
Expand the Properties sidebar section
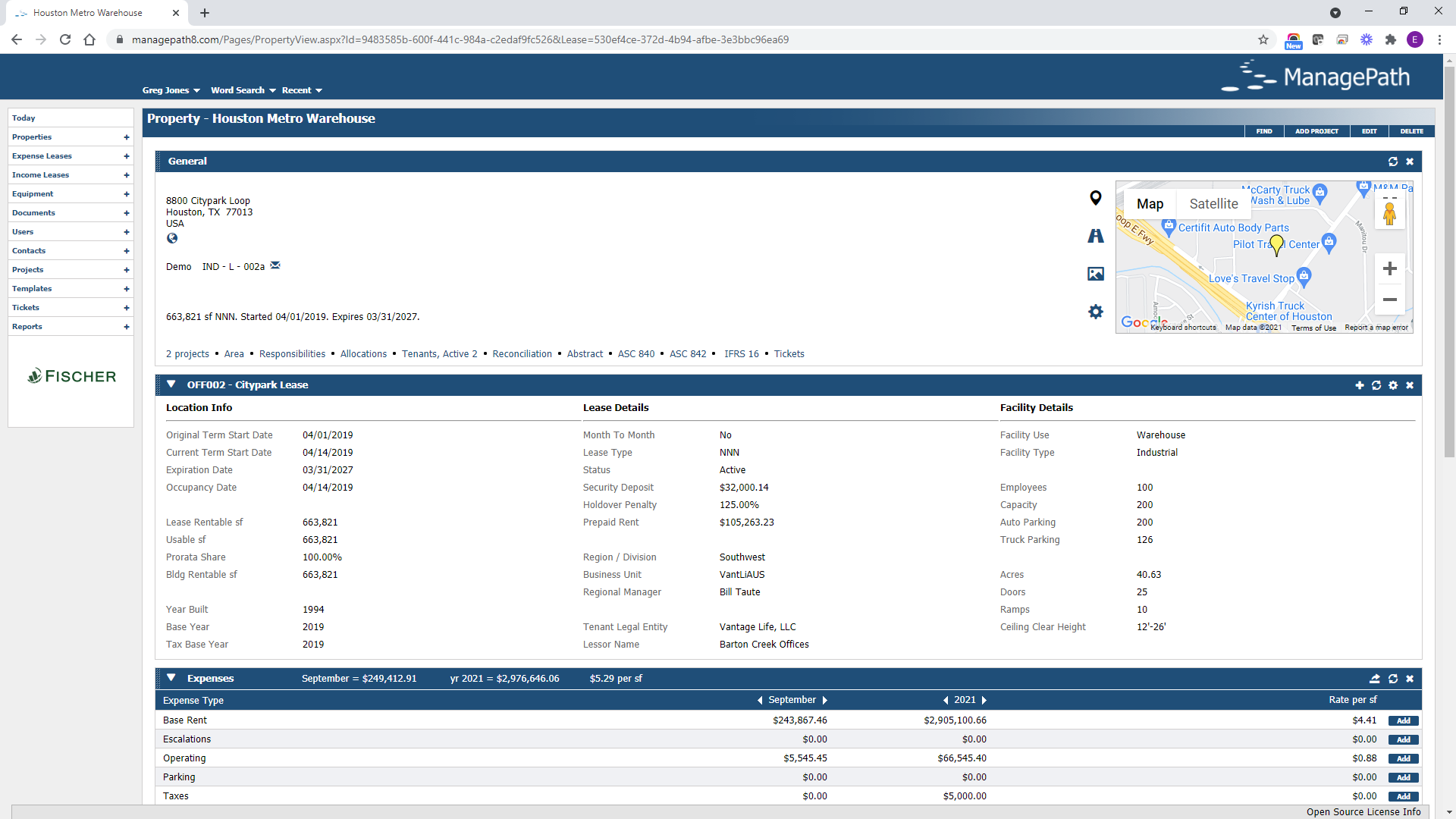point(126,137)
